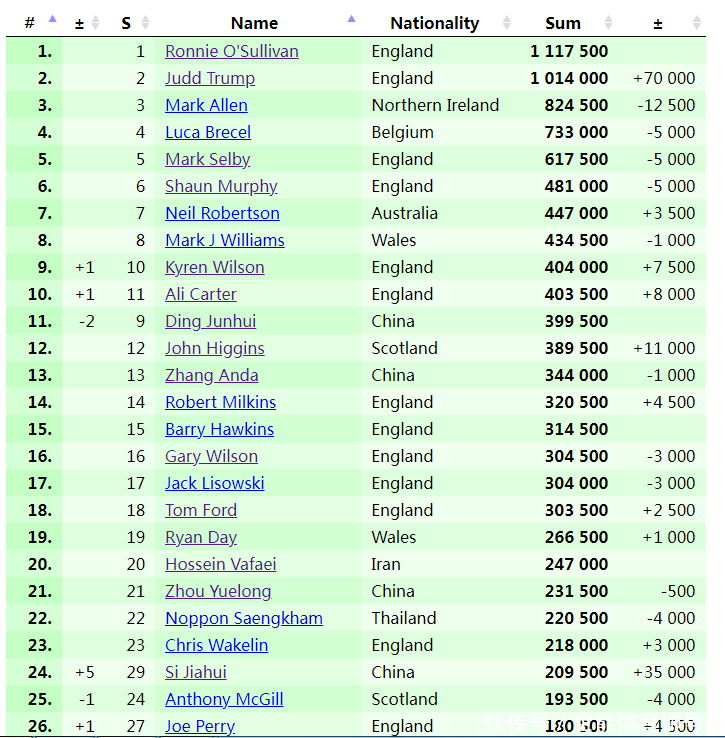Viewport: 725px width, 738px height.
Task: Sort by the # ranking column arrow
Action: click(52, 19)
